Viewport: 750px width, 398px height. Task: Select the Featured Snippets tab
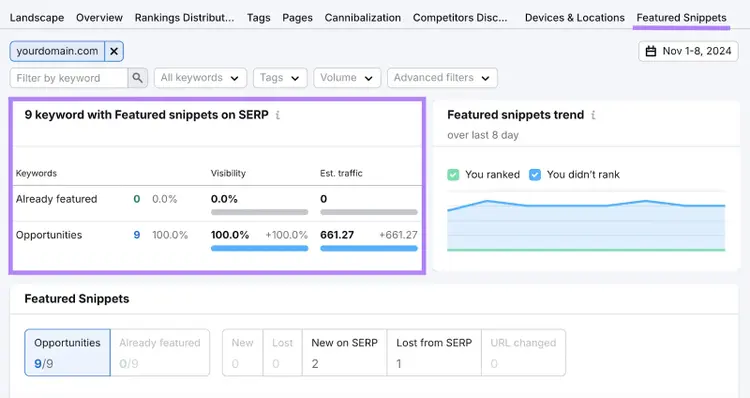pos(681,18)
